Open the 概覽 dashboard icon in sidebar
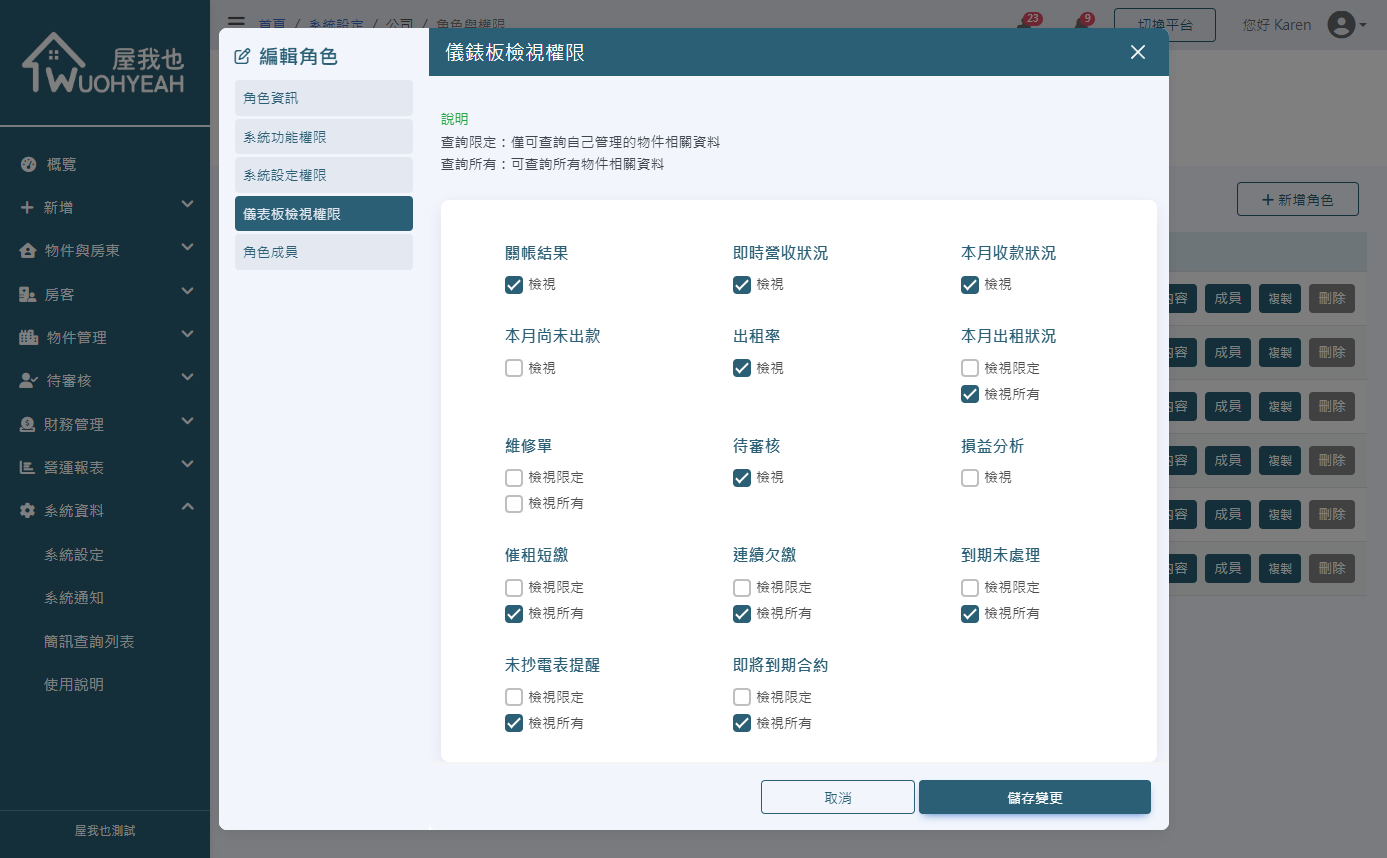1387x858 pixels. coord(28,164)
